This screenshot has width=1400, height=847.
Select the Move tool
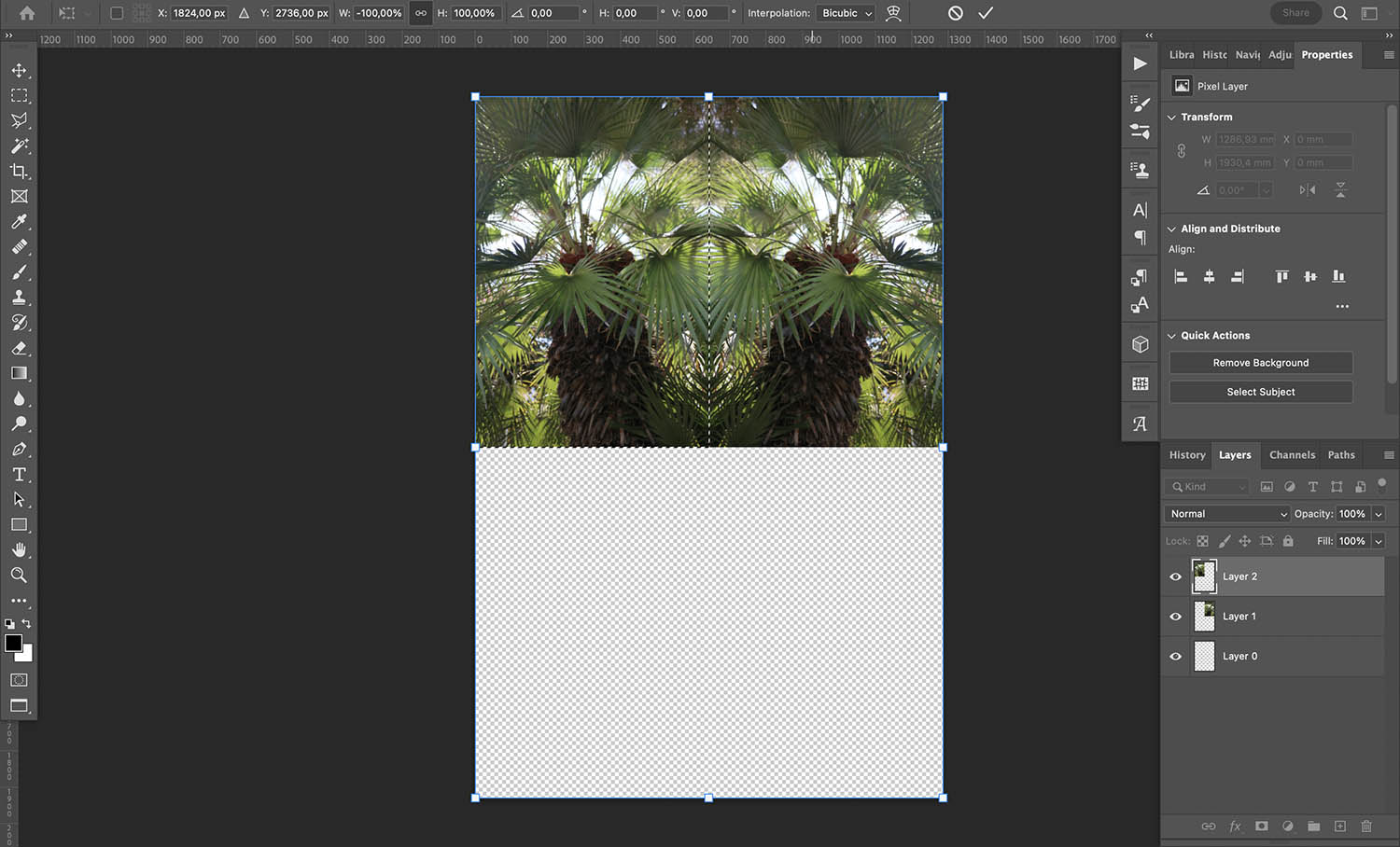(20, 70)
